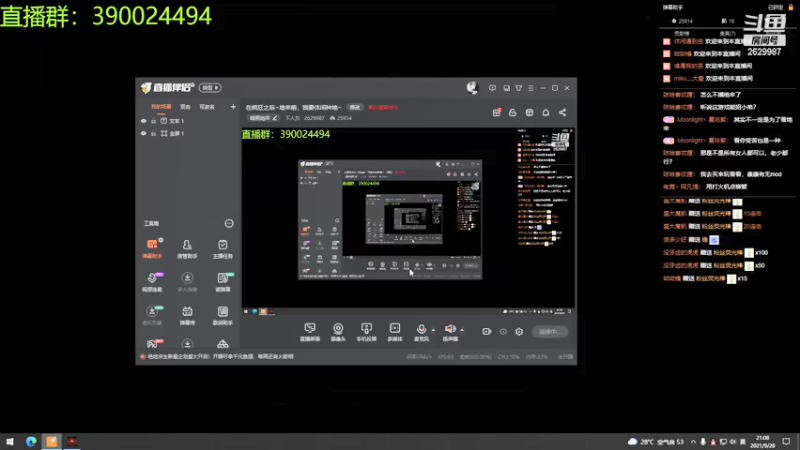
Task: Click the 虚拟形象 download tool
Action: pos(152,315)
